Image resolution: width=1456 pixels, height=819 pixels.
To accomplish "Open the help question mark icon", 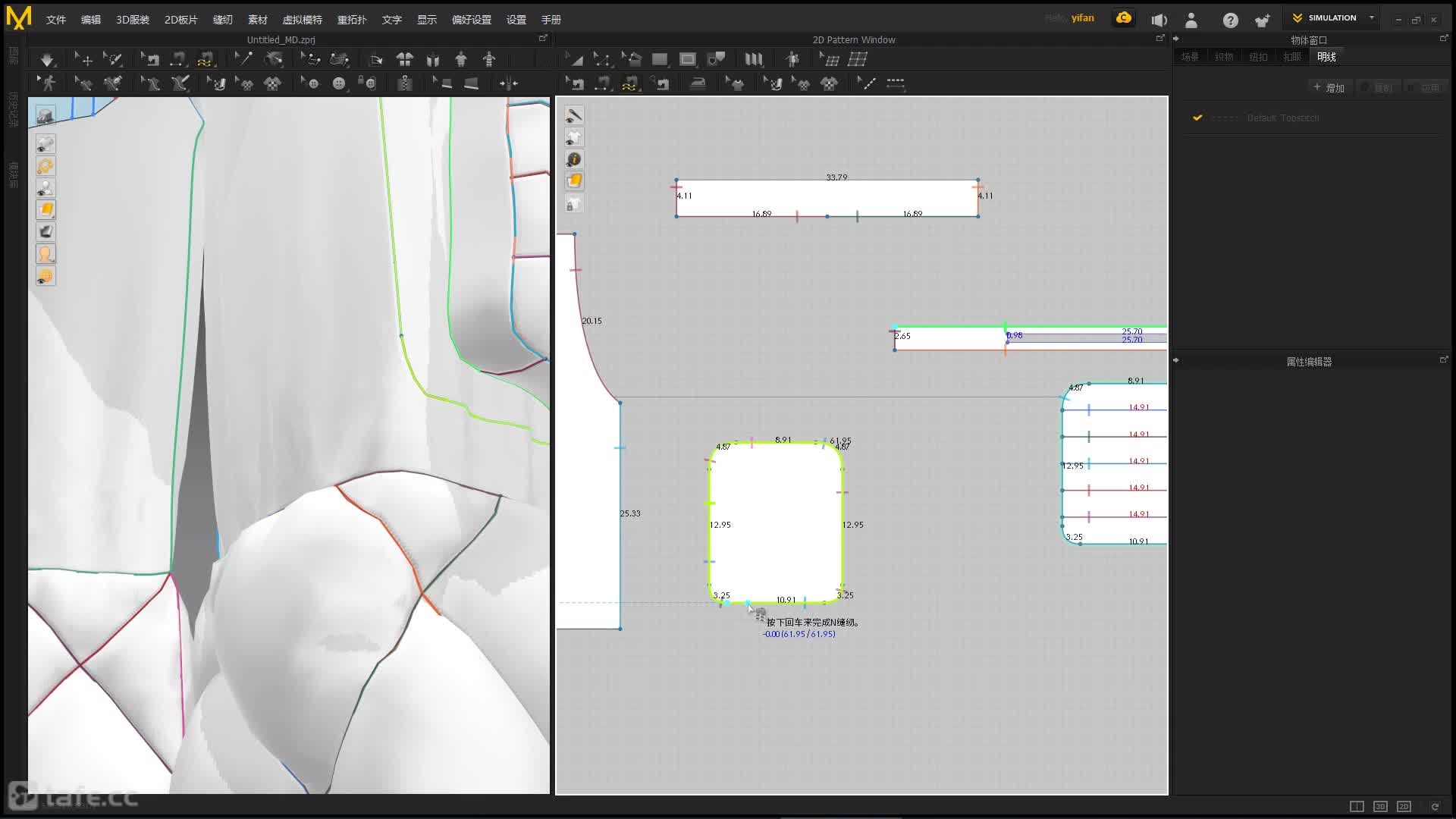I will [1230, 20].
